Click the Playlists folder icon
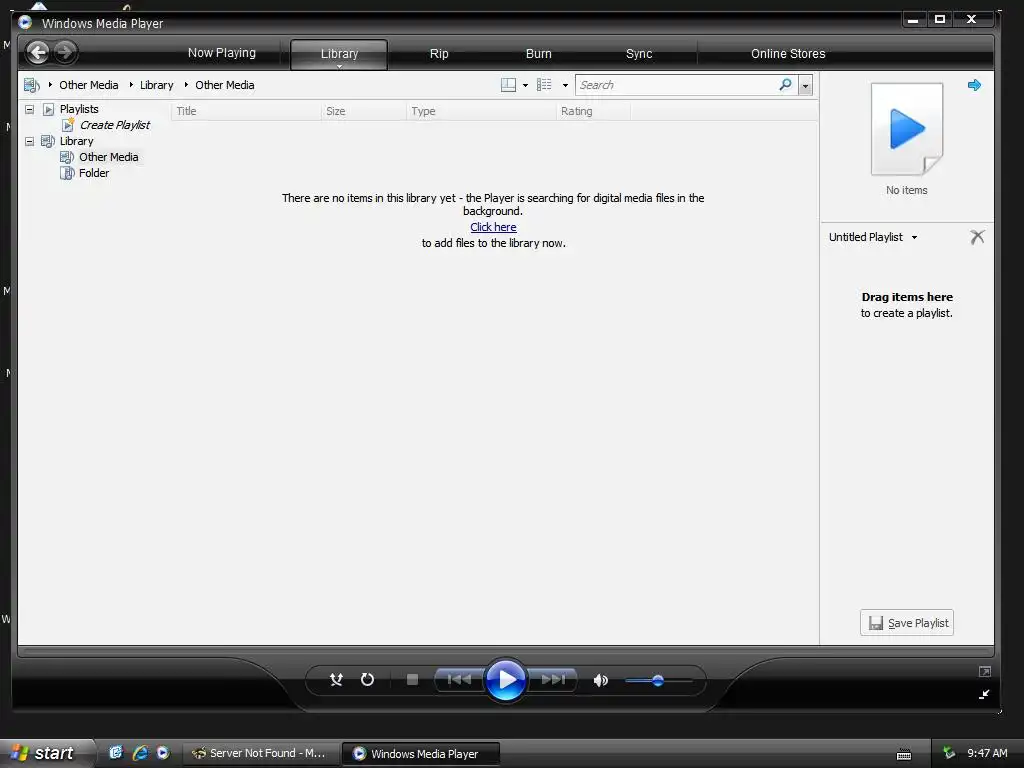Image resolution: width=1024 pixels, height=768 pixels. pos(48,109)
